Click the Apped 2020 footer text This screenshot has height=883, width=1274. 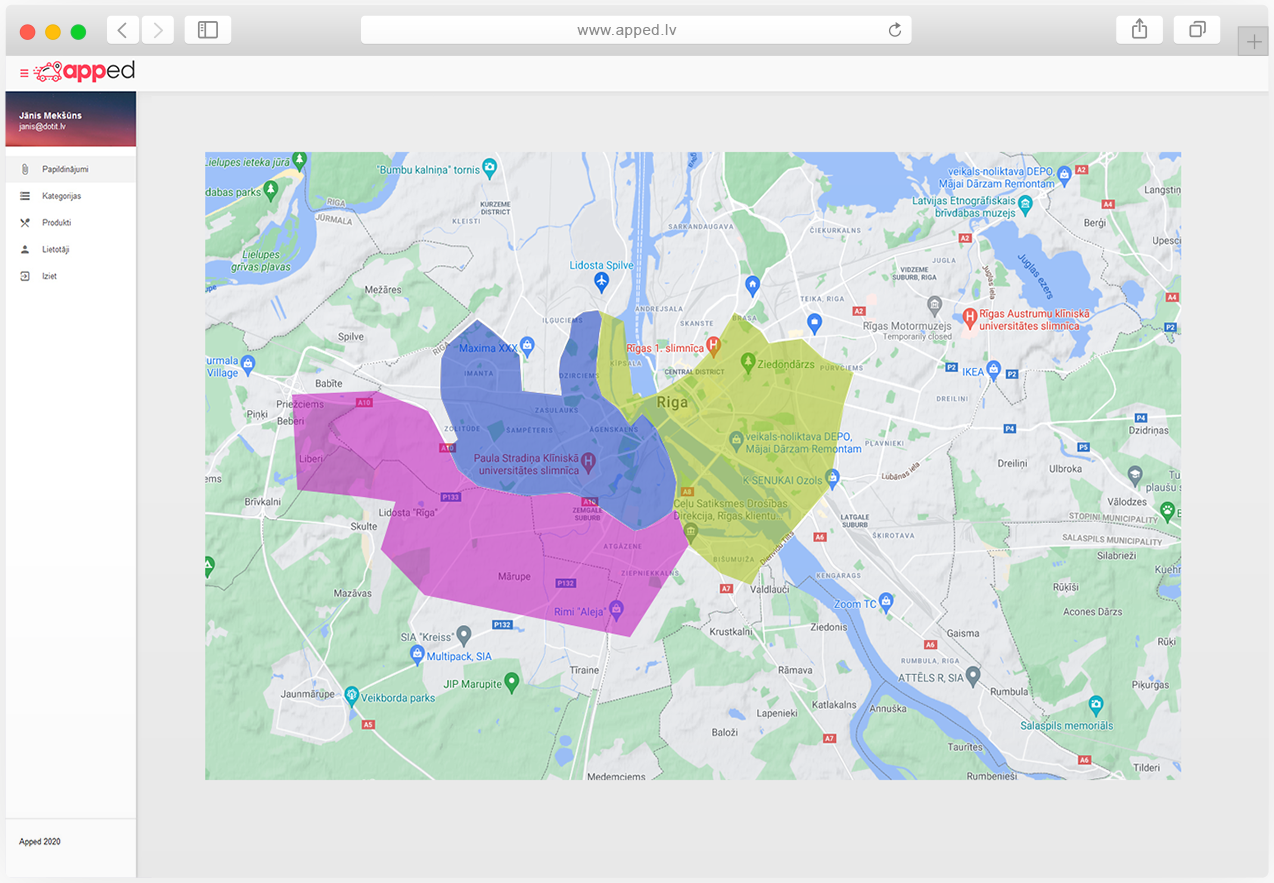point(40,842)
